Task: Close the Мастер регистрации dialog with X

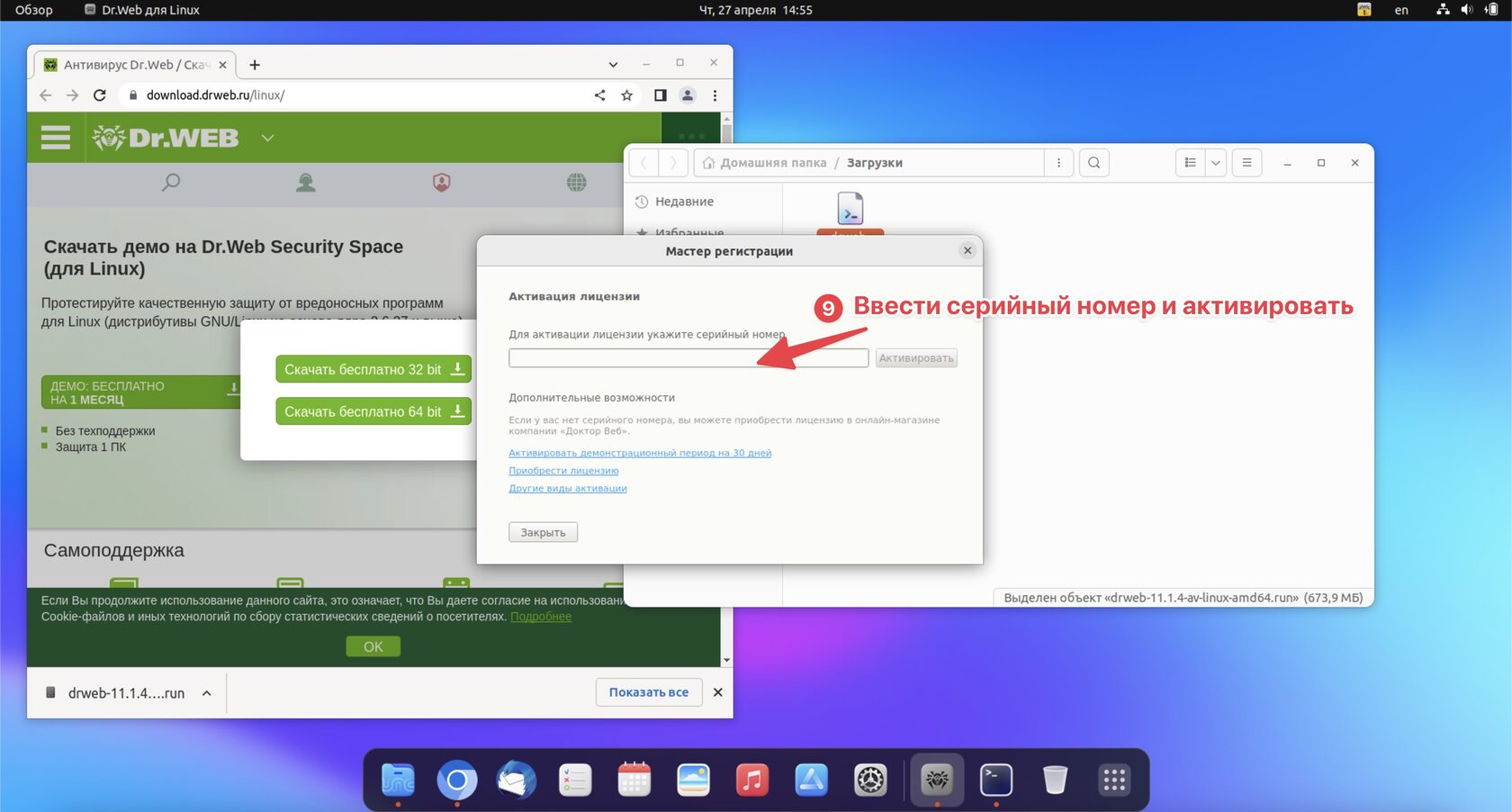Action: coord(967,250)
